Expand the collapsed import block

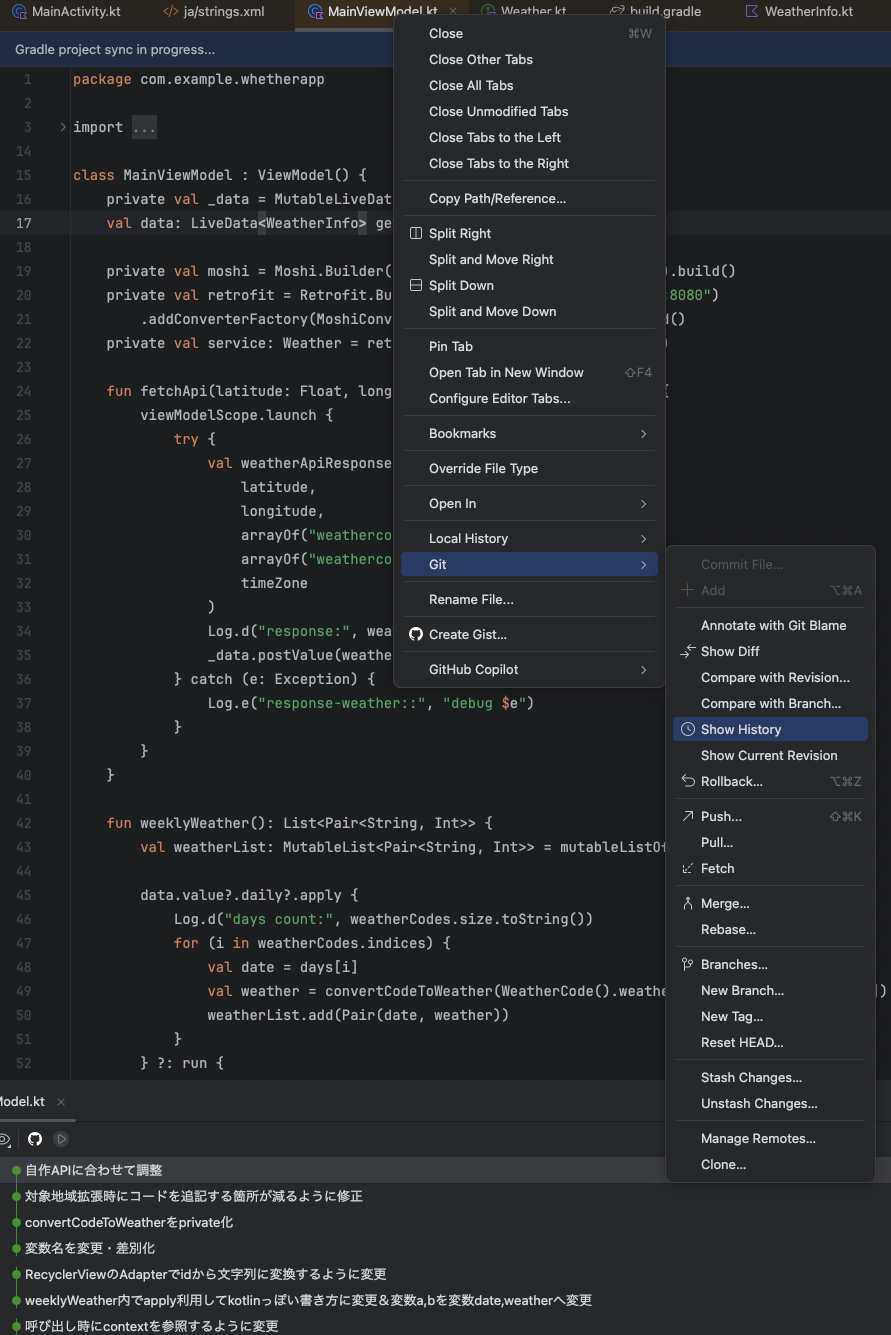[62, 127]
